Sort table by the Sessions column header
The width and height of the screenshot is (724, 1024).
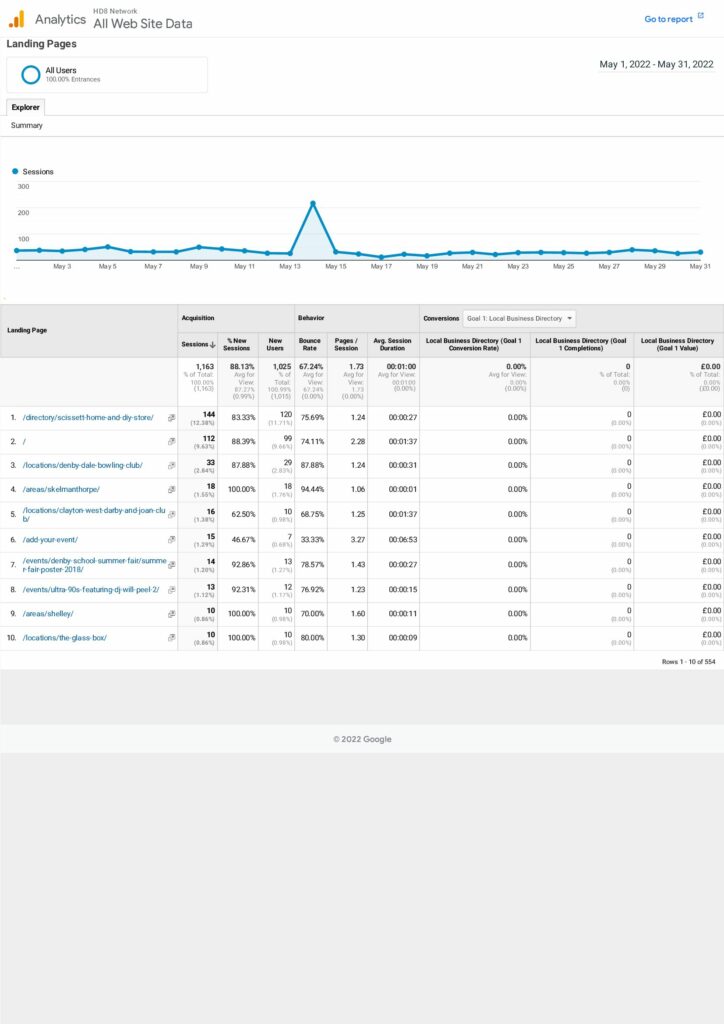(197, 344)
